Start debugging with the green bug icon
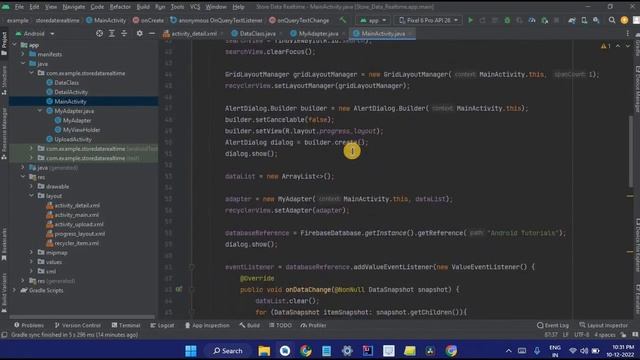 tap(507, 20)
